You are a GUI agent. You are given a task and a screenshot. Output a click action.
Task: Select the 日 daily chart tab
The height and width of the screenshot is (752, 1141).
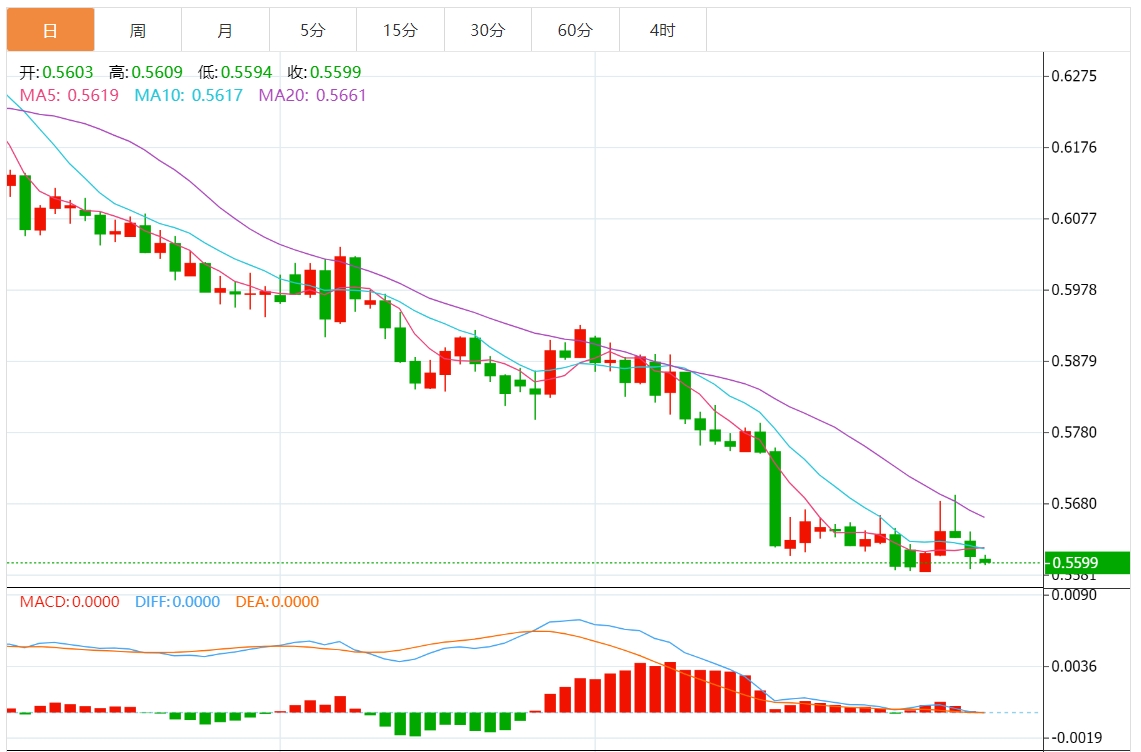coord(50,30)
